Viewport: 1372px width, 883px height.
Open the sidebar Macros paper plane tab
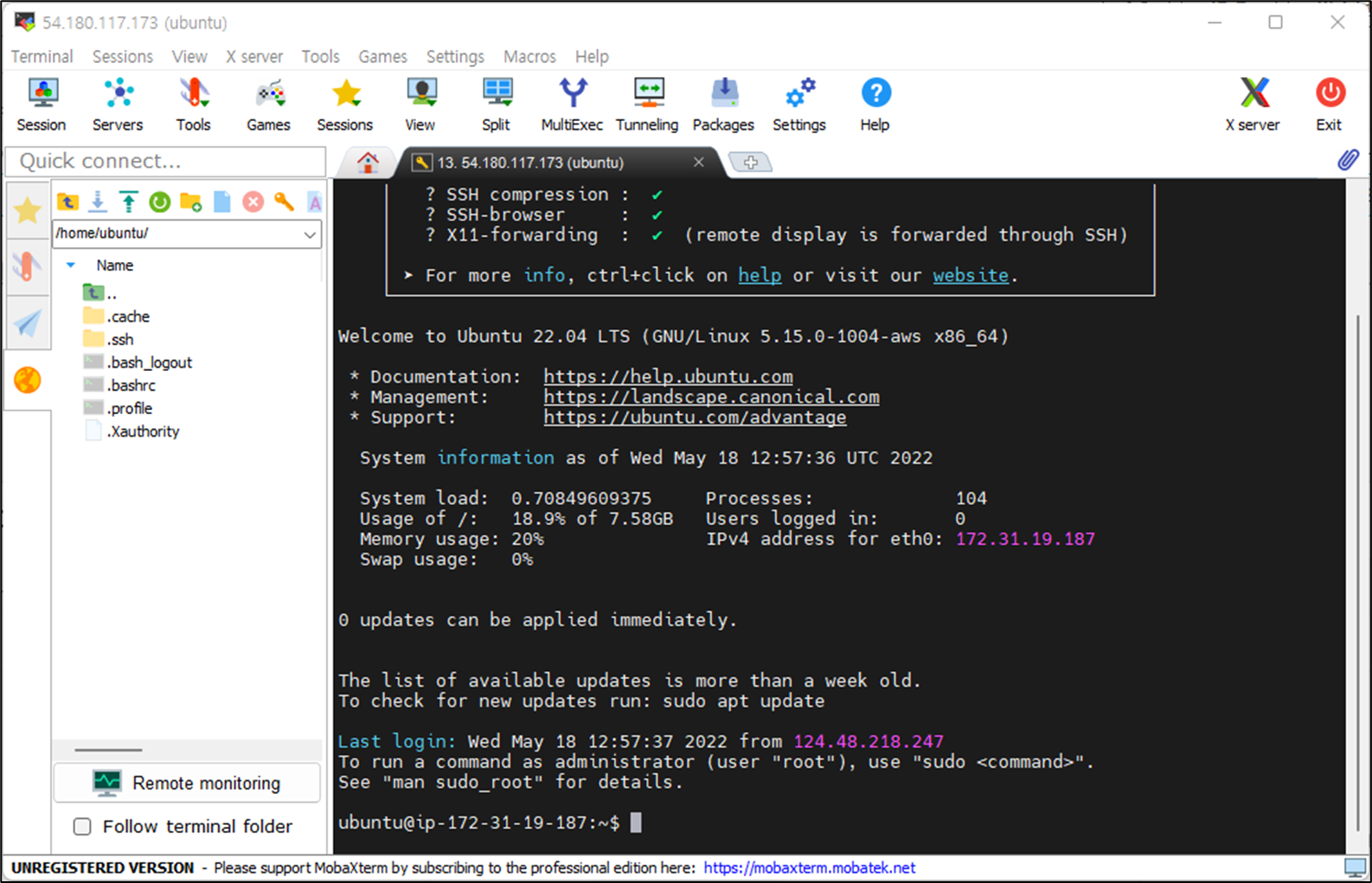point(28,323)
